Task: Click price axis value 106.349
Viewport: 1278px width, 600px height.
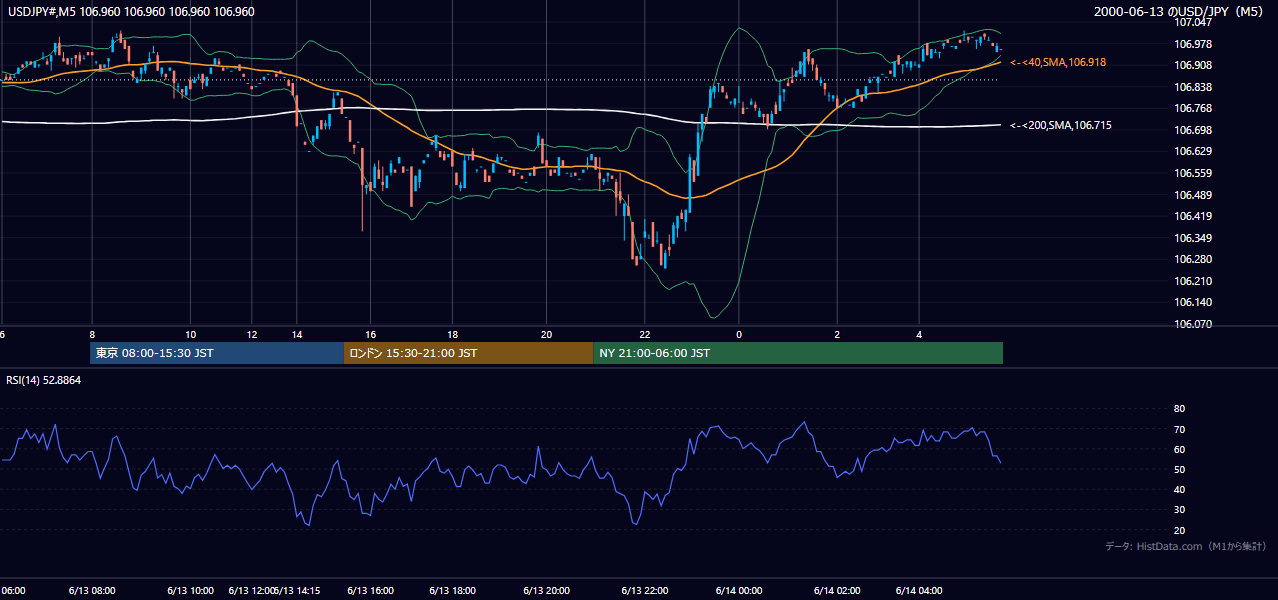Action: 1193,238
